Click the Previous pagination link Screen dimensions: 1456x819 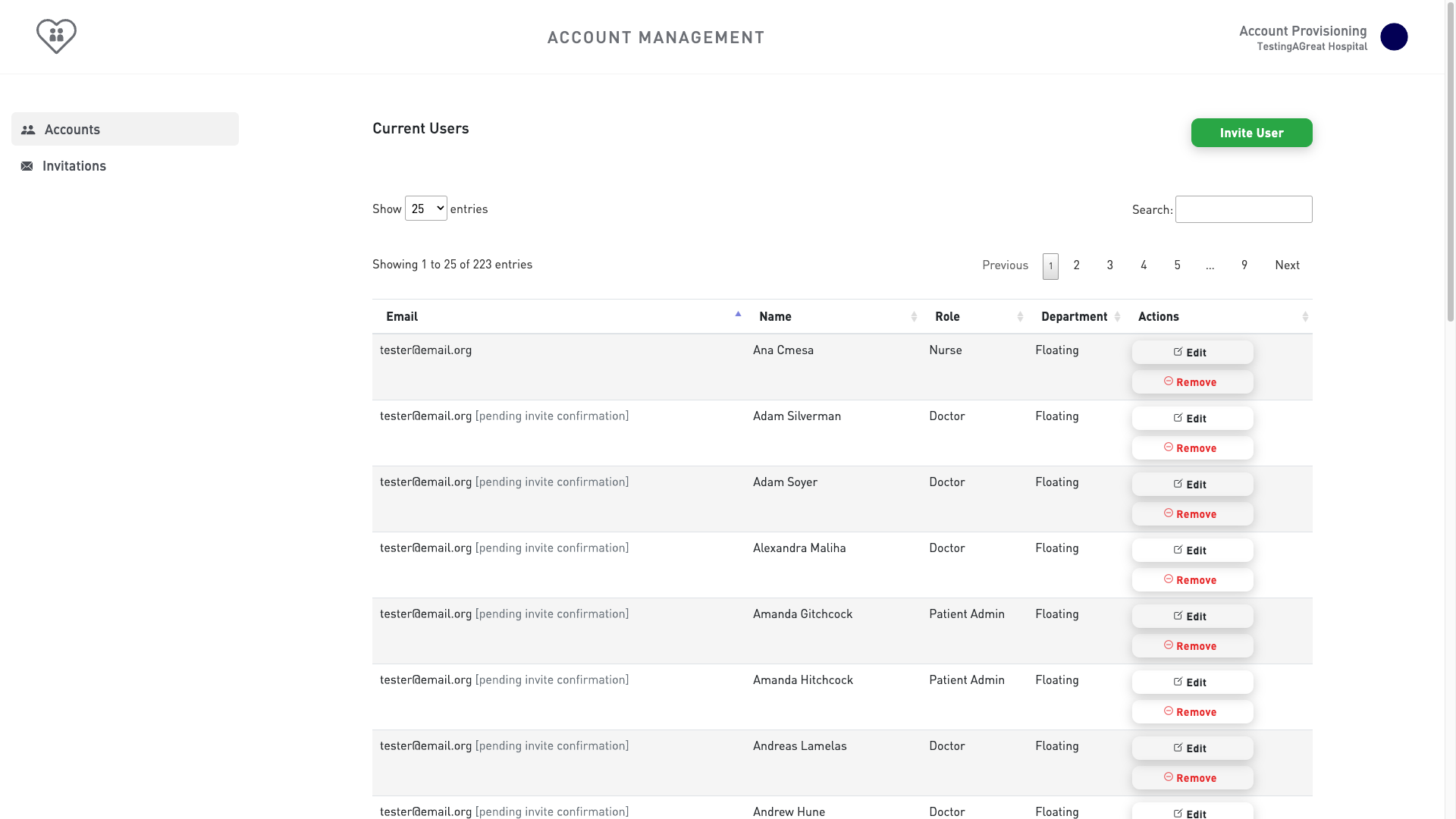[x=1005, y=265]
